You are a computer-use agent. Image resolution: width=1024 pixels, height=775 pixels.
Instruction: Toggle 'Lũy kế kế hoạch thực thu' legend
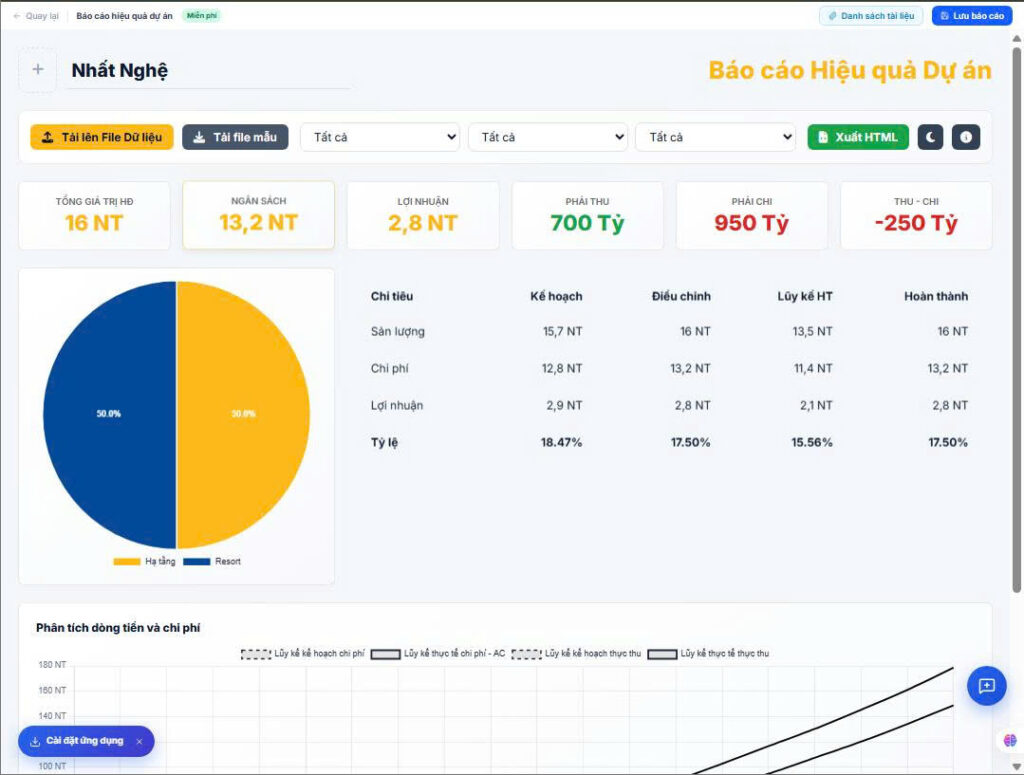point(576,654)
